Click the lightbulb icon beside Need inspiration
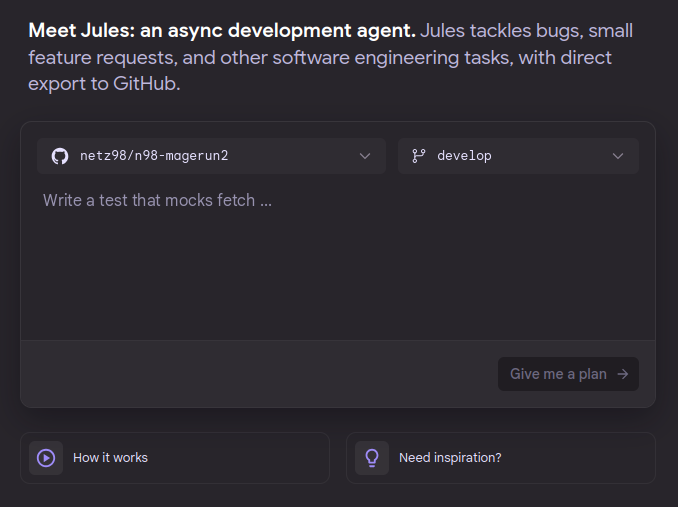Viewport: 678px width, 507px height. coord(372,458)
